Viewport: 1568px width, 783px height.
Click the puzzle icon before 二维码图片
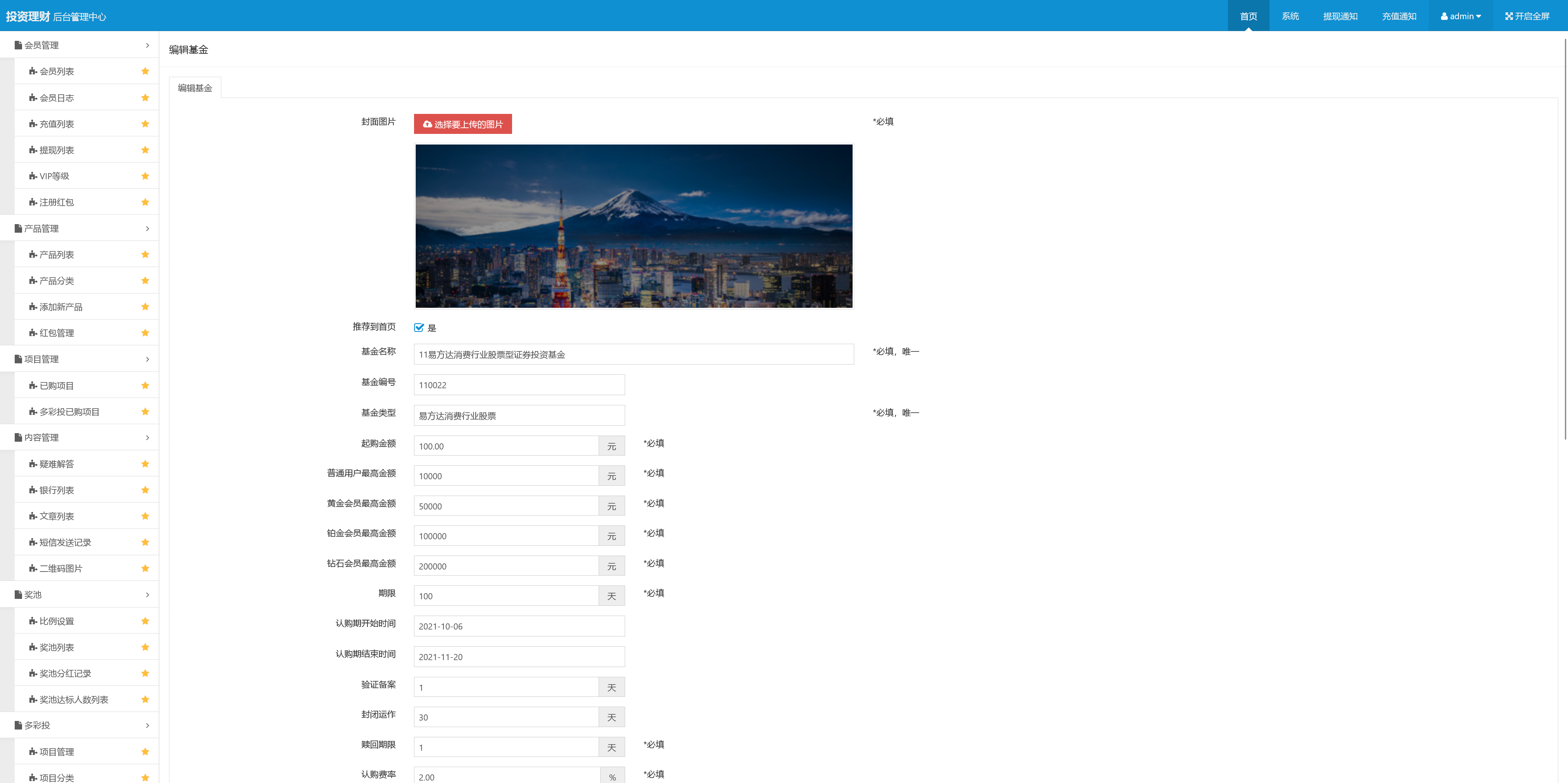click(x=33, y=568)
